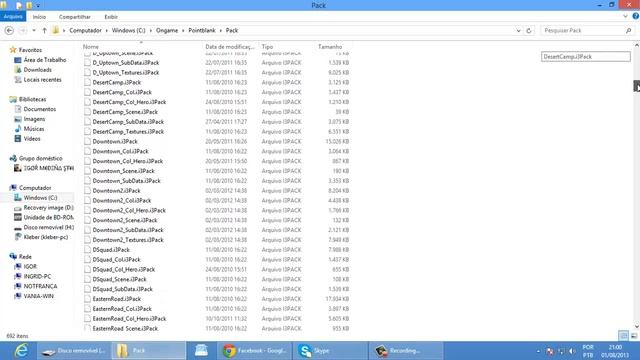The width and height of the screenshot is (640, 360).
Task: Open the Pack folder taskbar button
Action: (149, 351)
